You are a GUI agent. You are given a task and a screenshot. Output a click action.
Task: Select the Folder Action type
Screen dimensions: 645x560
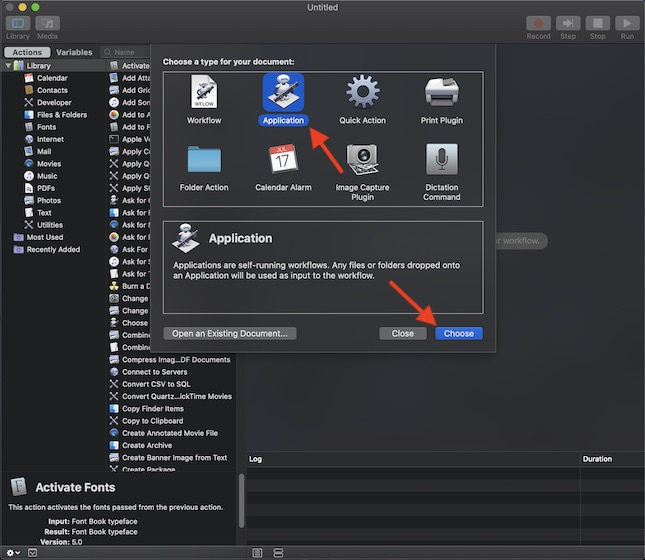pyautogui.click(x=203, y=160)
